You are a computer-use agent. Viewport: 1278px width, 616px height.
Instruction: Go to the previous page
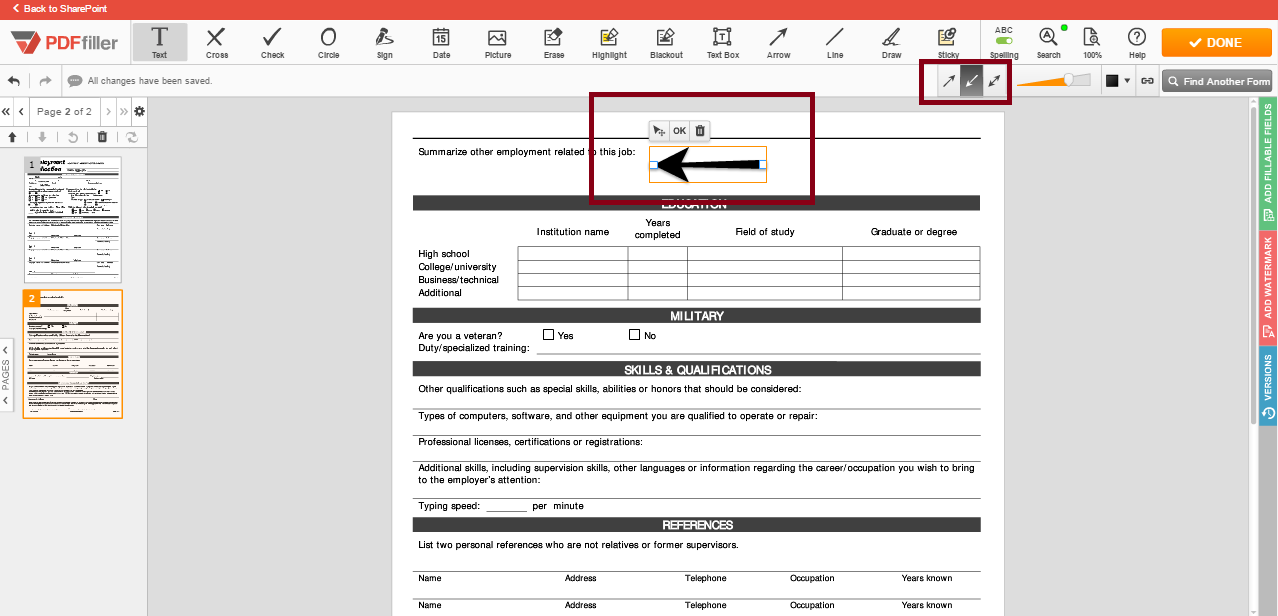point(21,111)
